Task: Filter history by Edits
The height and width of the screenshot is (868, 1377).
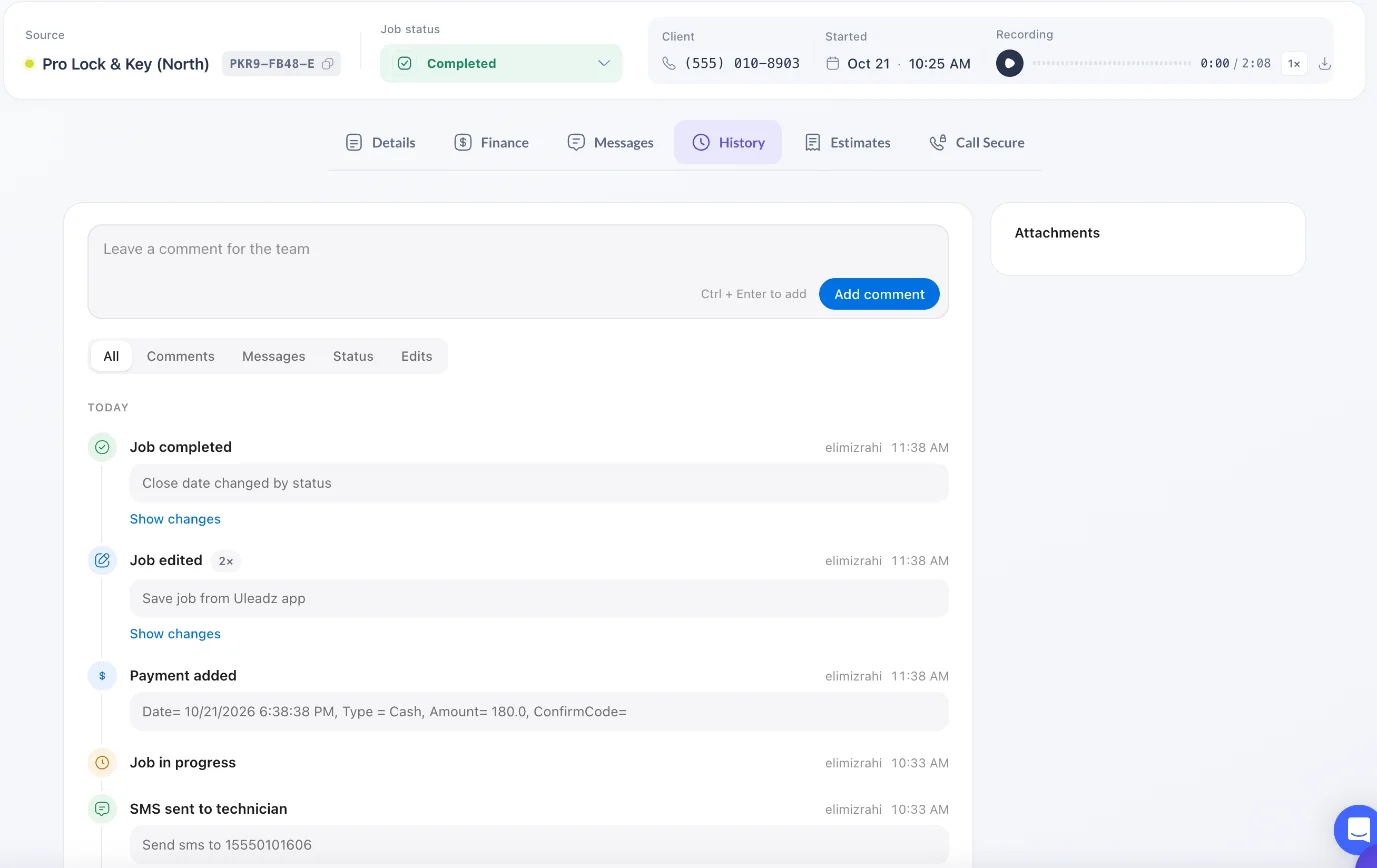Action: [417, 356]
